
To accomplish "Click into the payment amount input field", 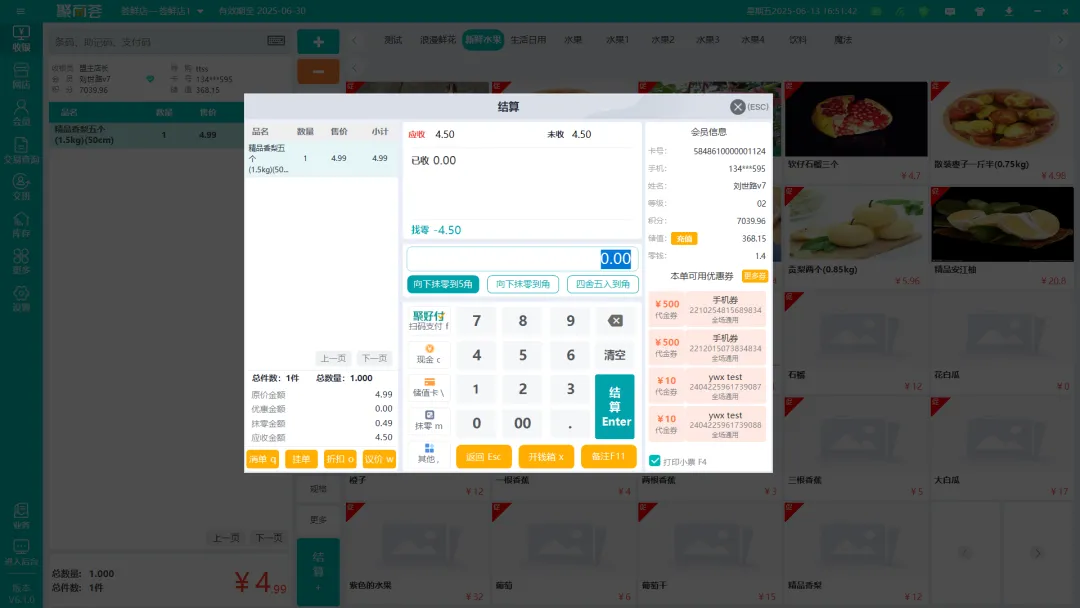I will [520, 259].
